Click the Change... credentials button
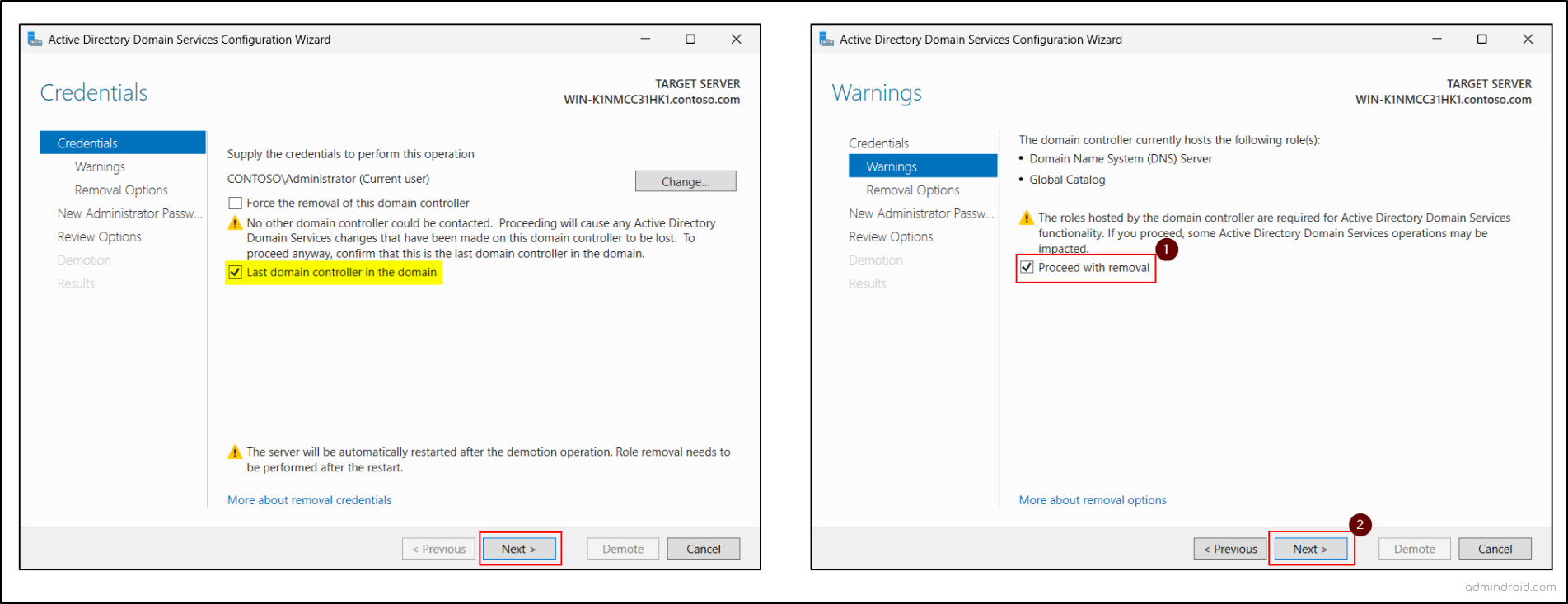 coord(686,181)
